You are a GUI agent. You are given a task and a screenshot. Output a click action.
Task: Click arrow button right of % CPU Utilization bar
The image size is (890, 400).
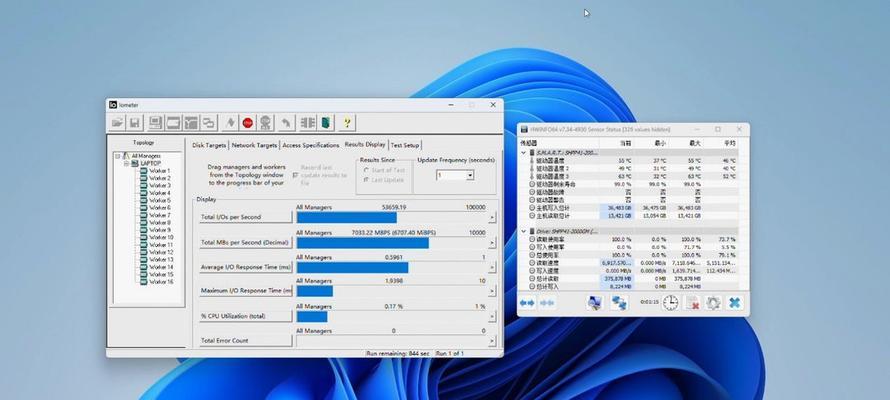(x=492, y=317)
